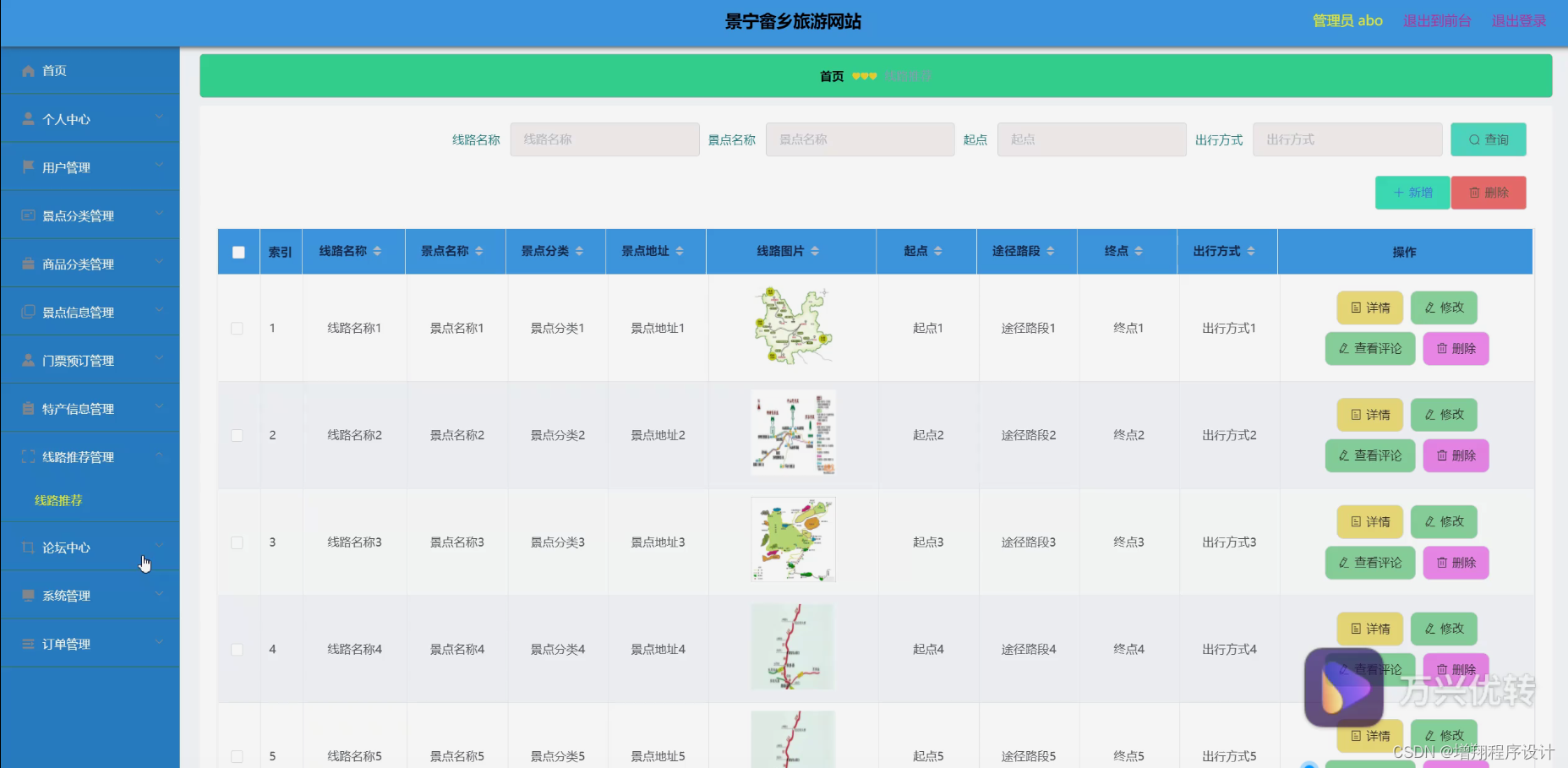
Task: Open the 订单管理 menu
Action: pos(90,644)
